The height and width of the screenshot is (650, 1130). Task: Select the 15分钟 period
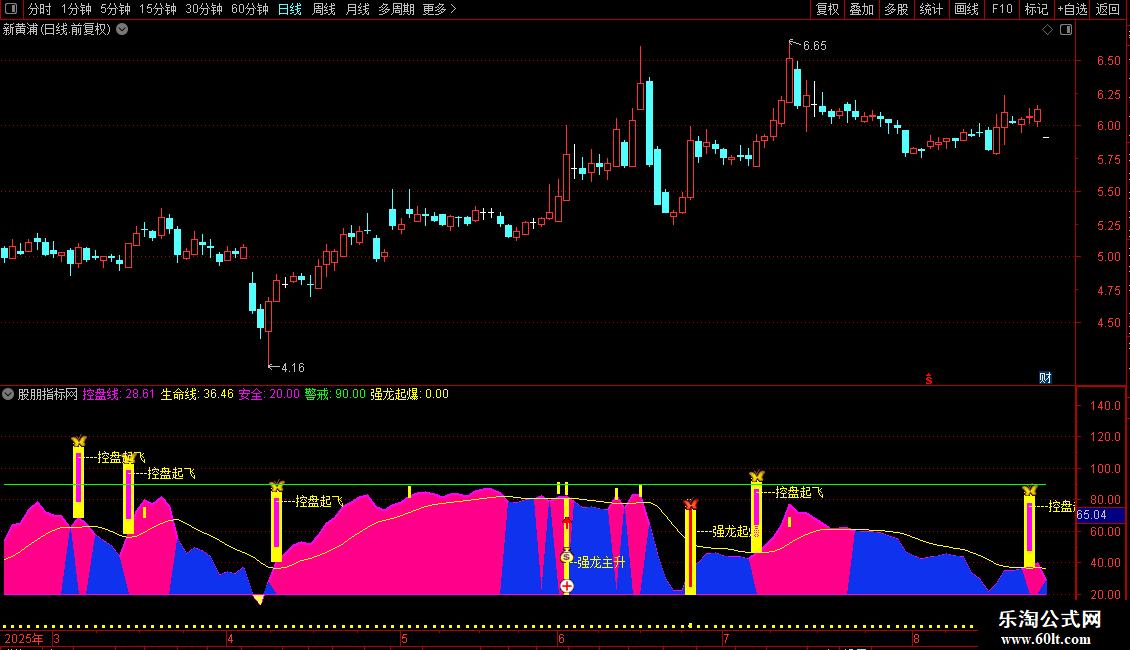tap(157, 9)
